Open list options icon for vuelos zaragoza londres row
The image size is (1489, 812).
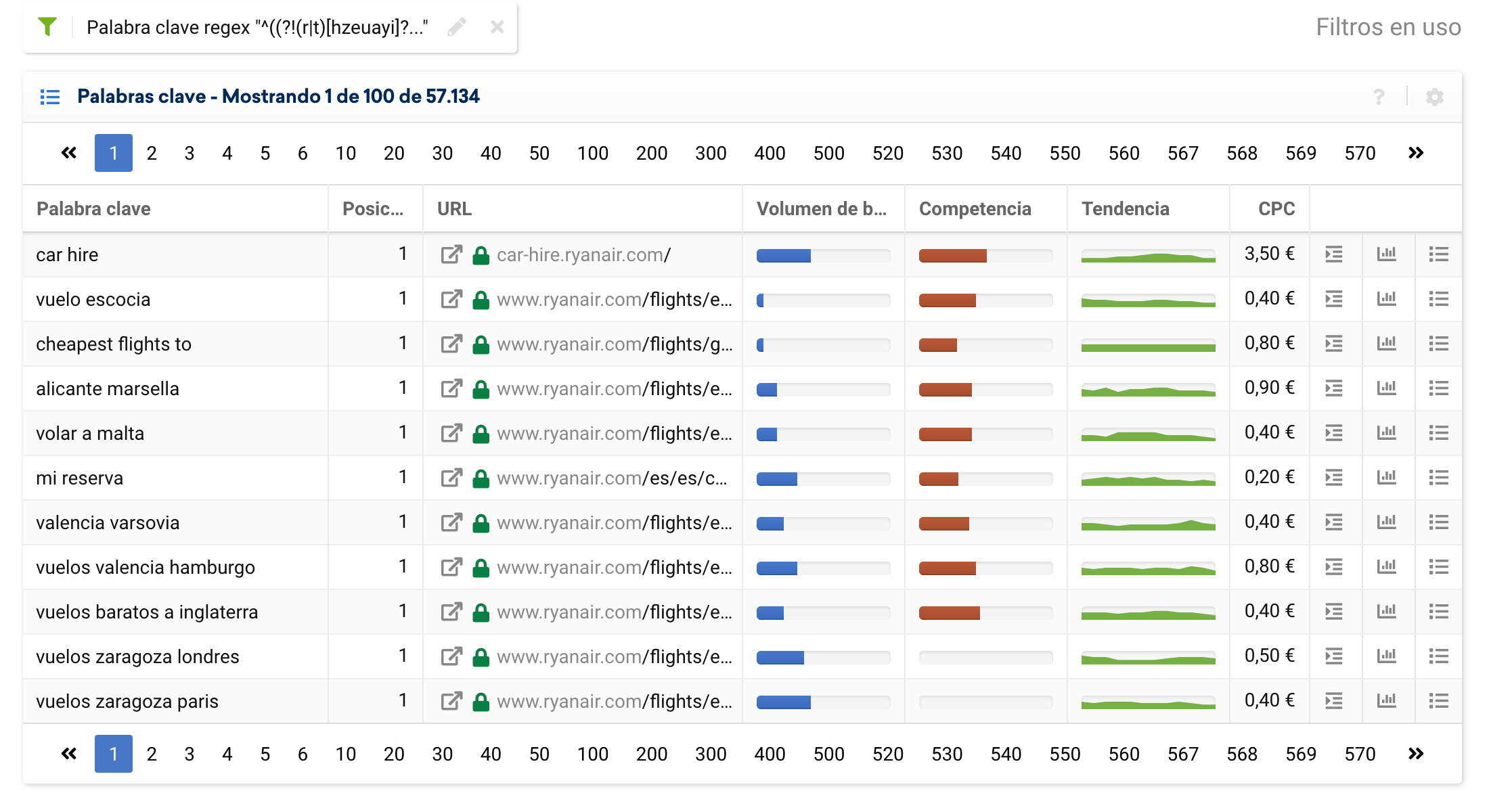point(1439,656)
